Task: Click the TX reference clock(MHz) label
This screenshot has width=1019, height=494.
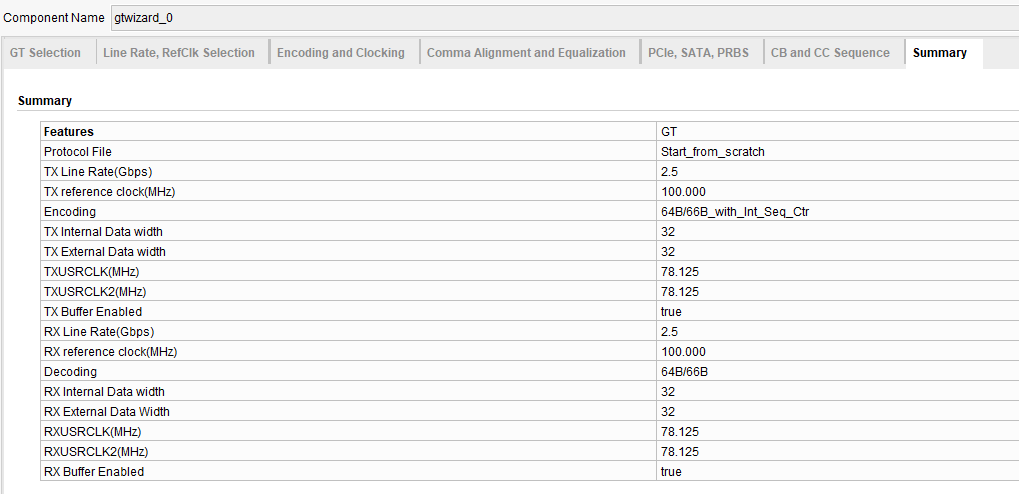Action: pyautogui.click(x=110, y=192)
